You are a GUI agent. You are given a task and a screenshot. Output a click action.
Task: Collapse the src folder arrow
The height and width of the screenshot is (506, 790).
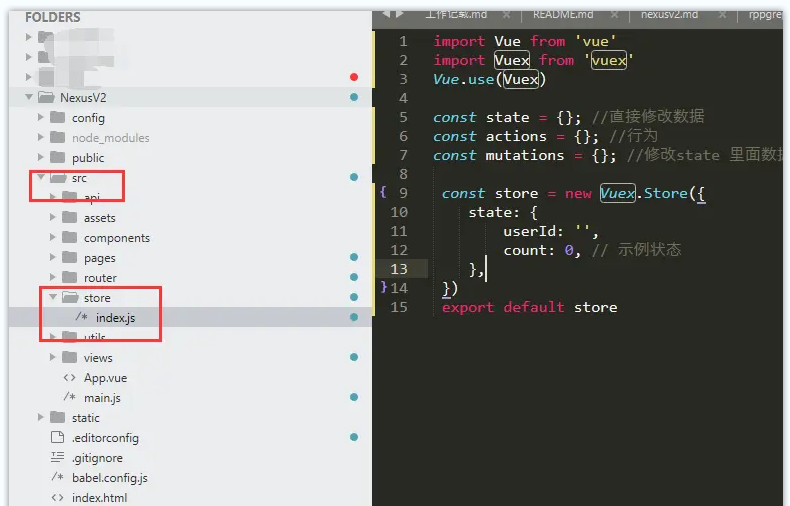tap(41, 178)
